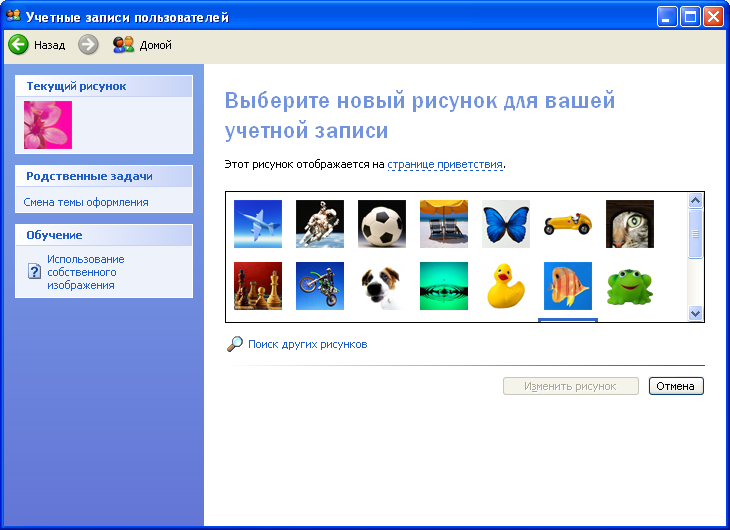This screenshot has height=530, width=730.
Task: Select the green frog picture
Action: pyautogui.click(x=630, y=286)
